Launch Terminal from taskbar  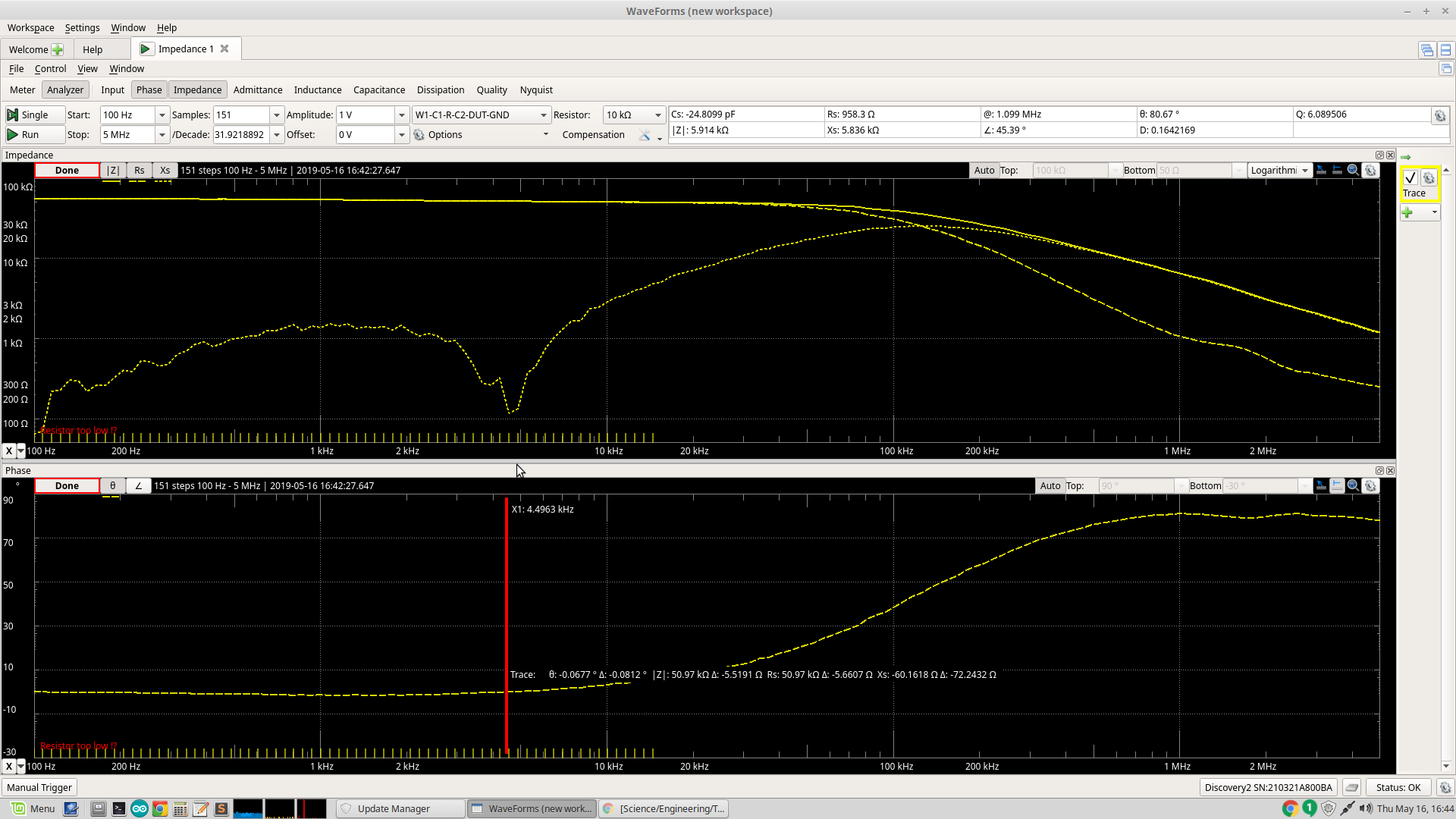[x=119, y=808]
